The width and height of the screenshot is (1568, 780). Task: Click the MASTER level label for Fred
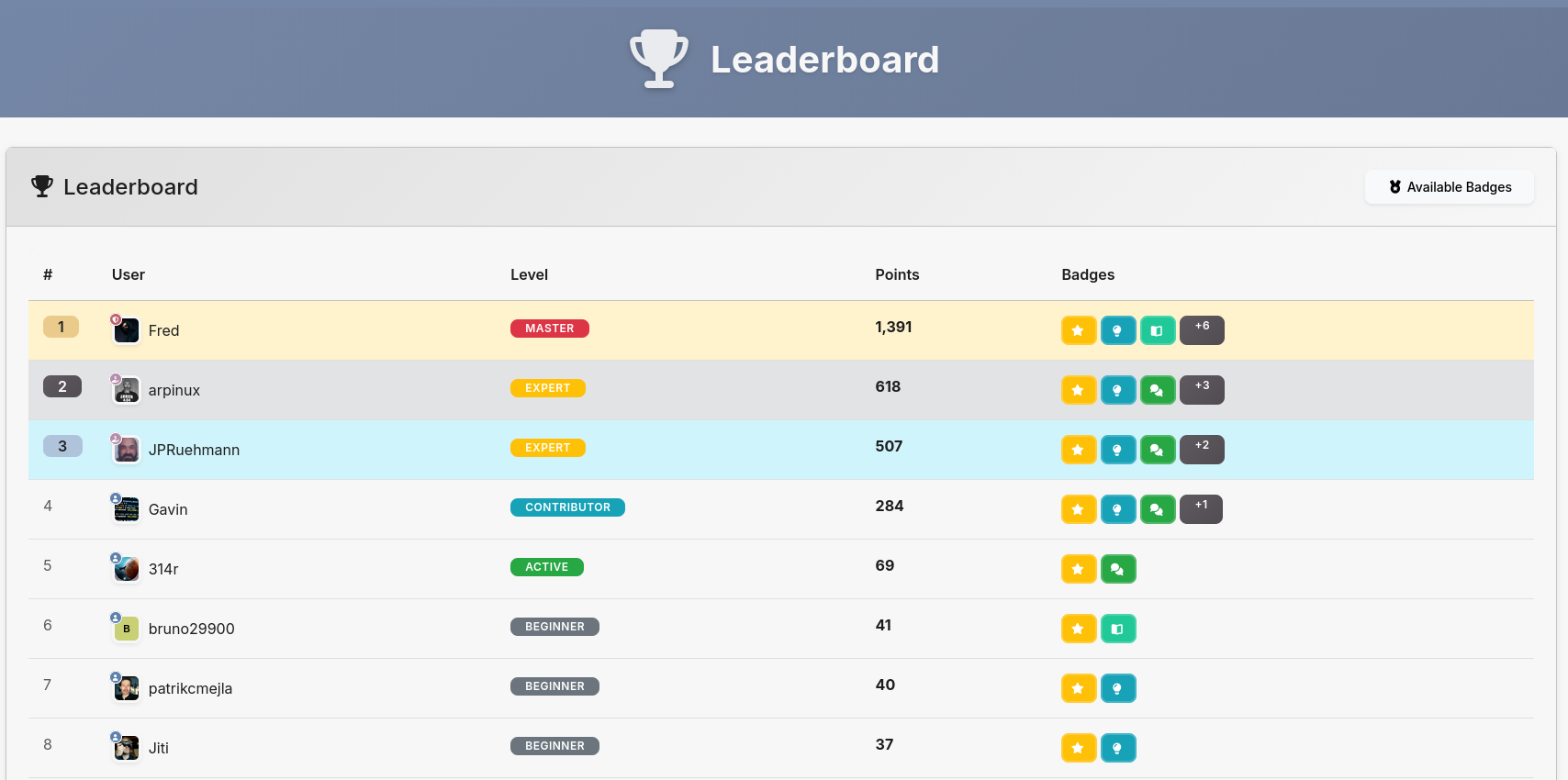tap(549, 329)
